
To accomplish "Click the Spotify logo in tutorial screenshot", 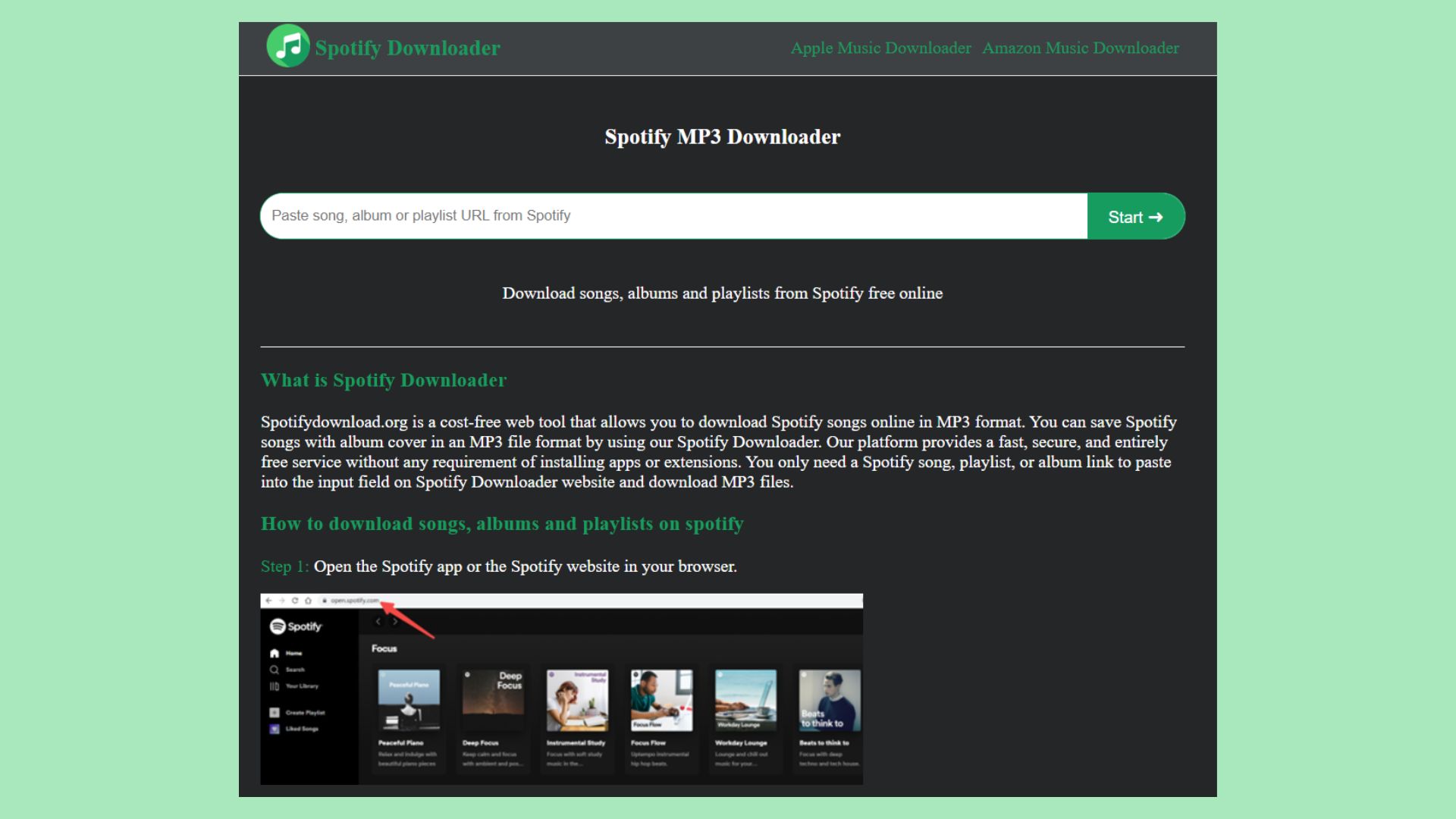I will [296, 626].
